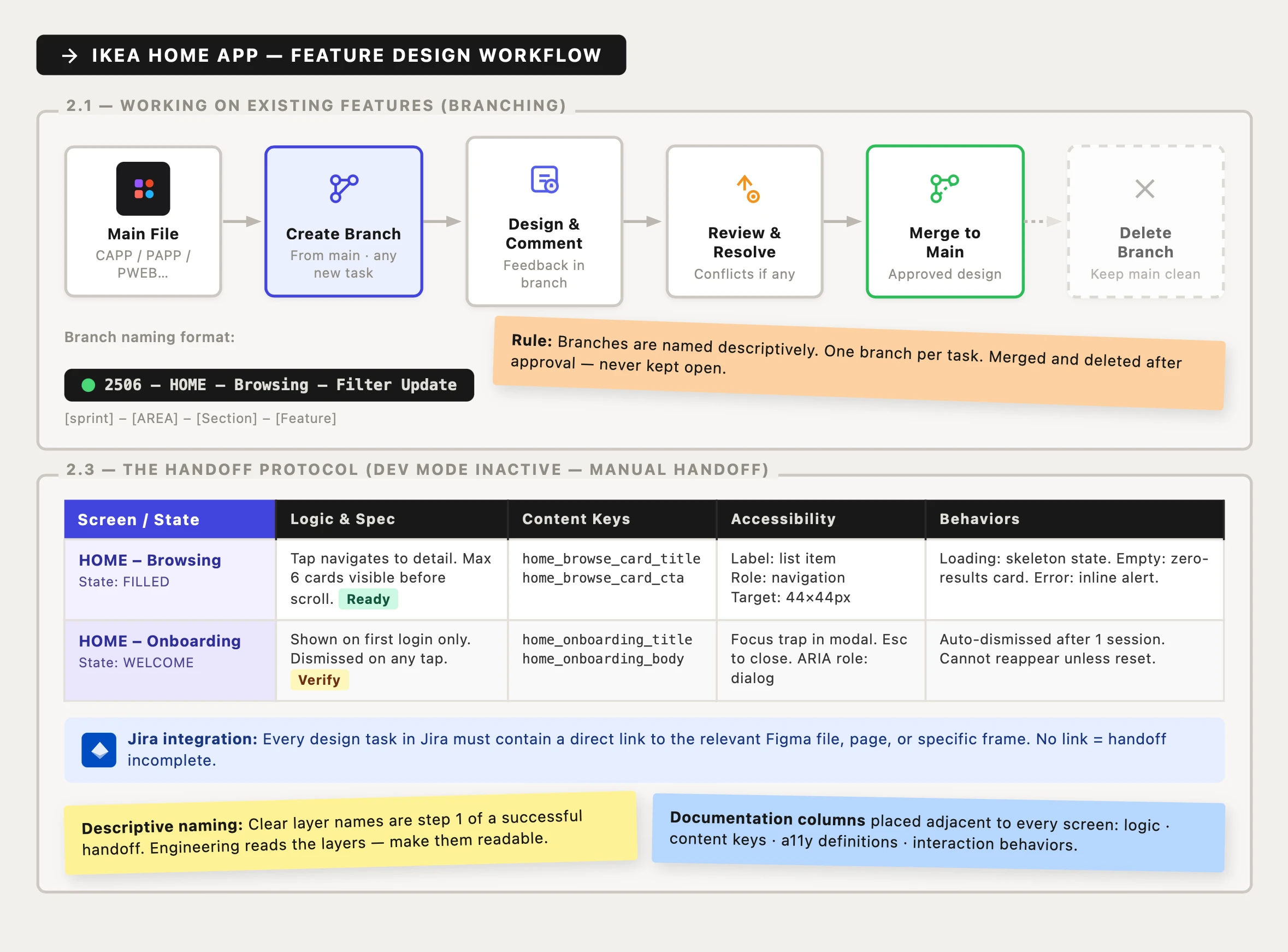The image size is (1288, 952).
Task: Click the orange Rule sticky note
Action: pos(858,362)
